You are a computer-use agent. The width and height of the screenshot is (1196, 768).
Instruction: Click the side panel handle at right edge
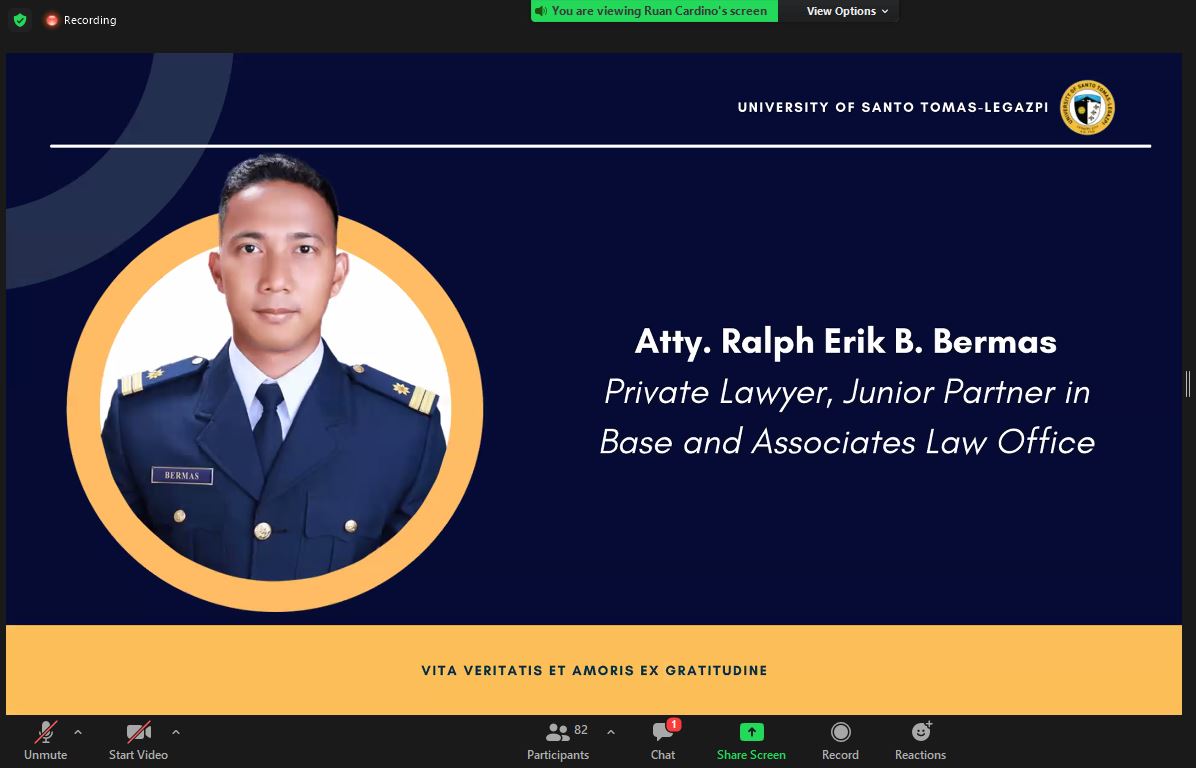tap(1188, 383)
